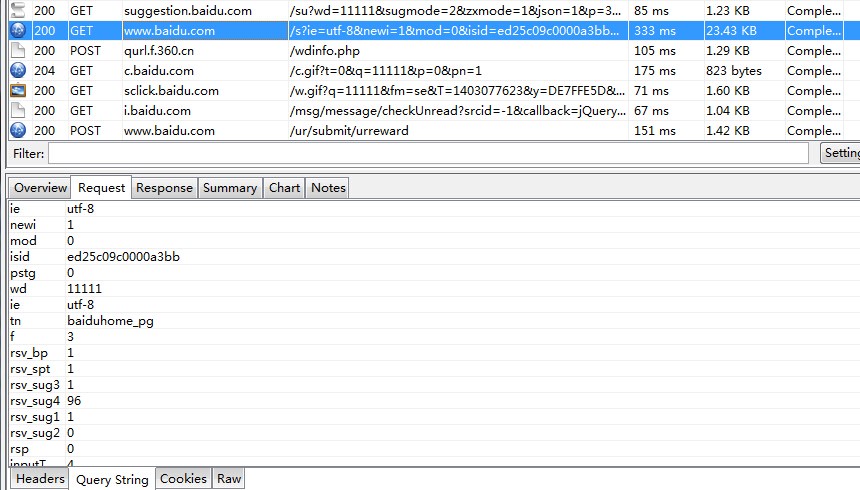Click the /ur/submit/urreward path cell
The width and height of the screenshot is (860, 490).
coord(459,131)
